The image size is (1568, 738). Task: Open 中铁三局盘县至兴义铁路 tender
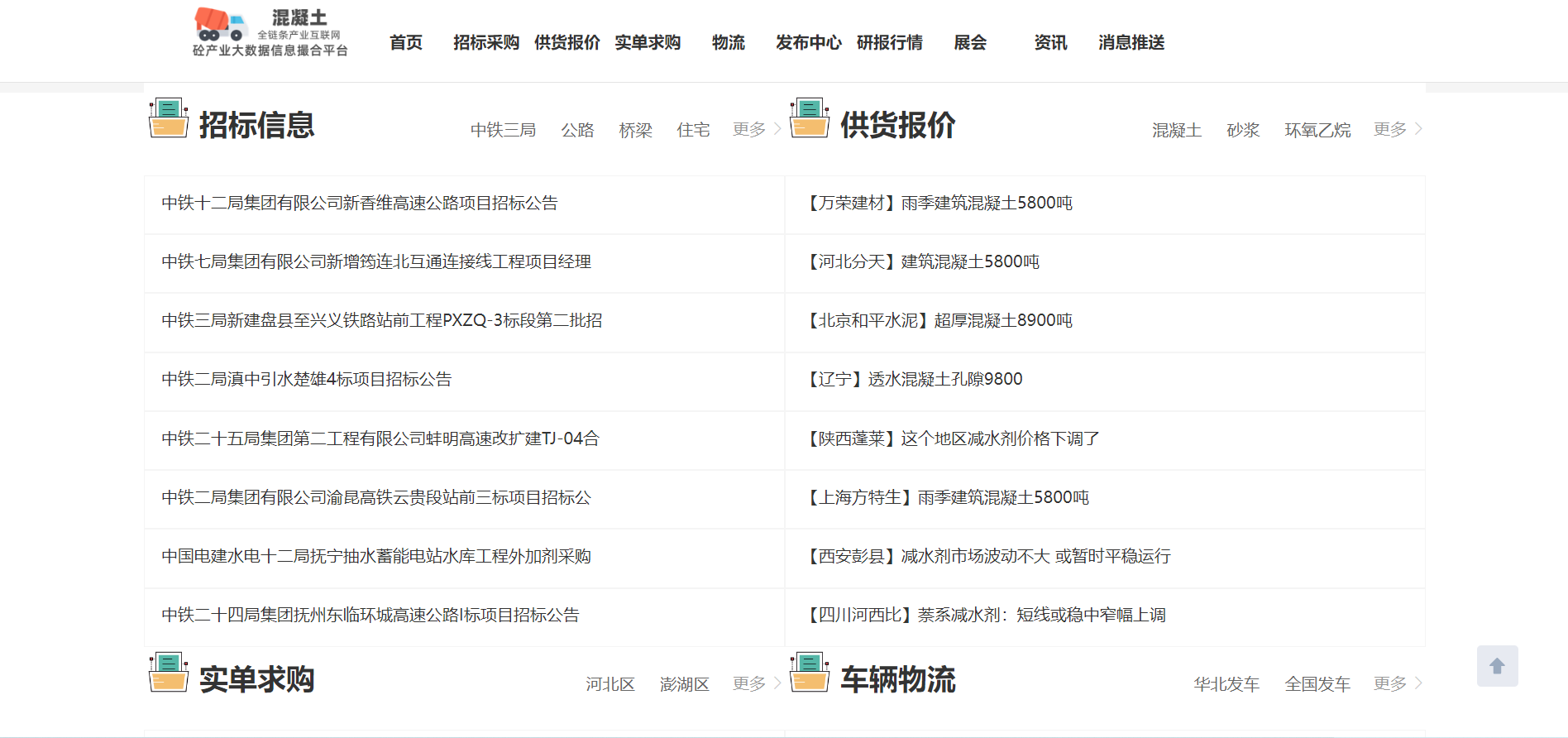382,321
